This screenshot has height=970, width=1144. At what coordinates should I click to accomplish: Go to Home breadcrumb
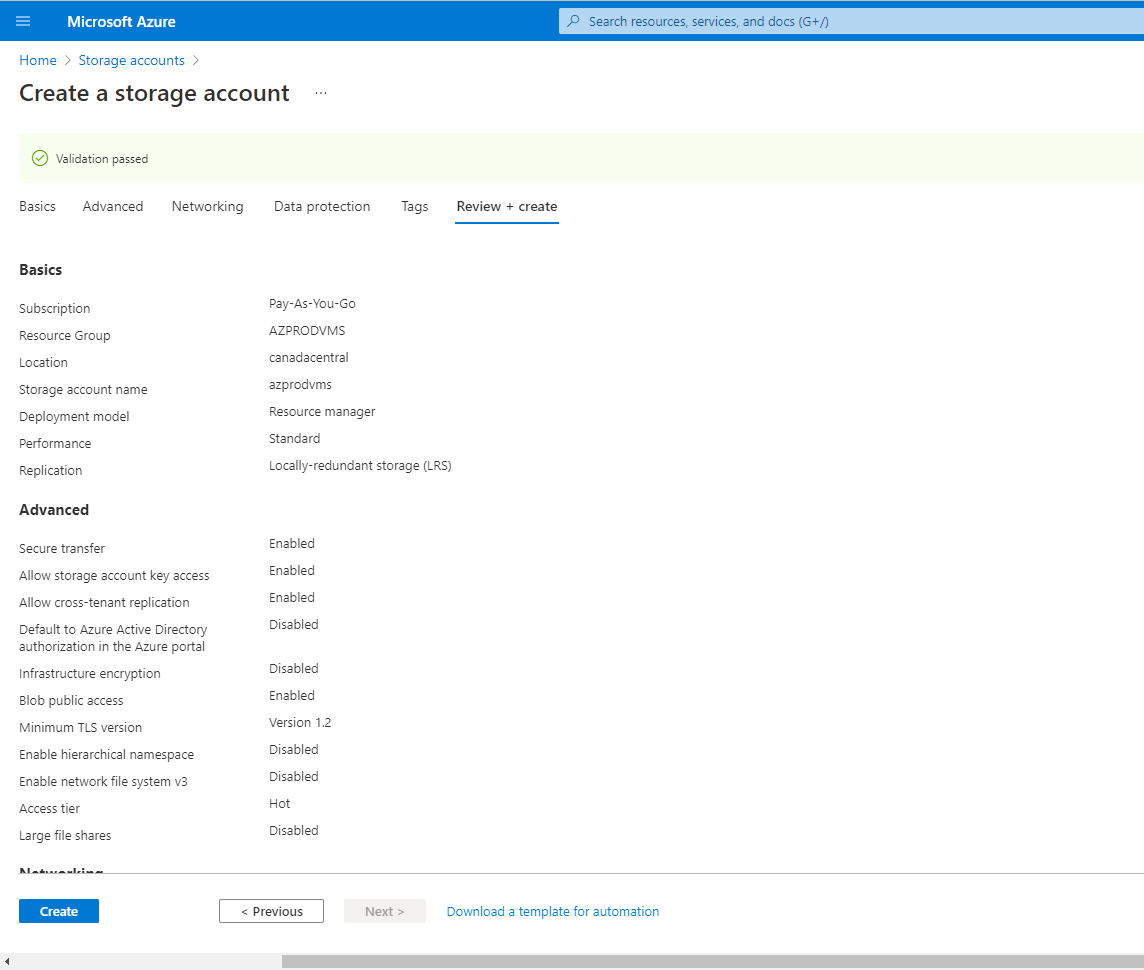[x=38, y=61]
